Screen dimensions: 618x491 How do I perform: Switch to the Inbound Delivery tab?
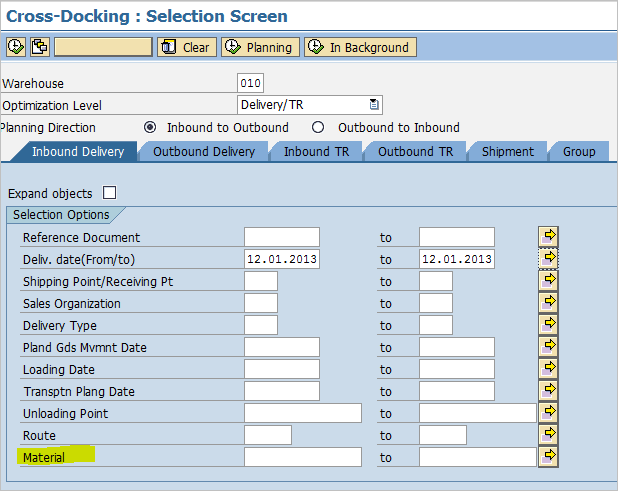(x=78, y=152)
